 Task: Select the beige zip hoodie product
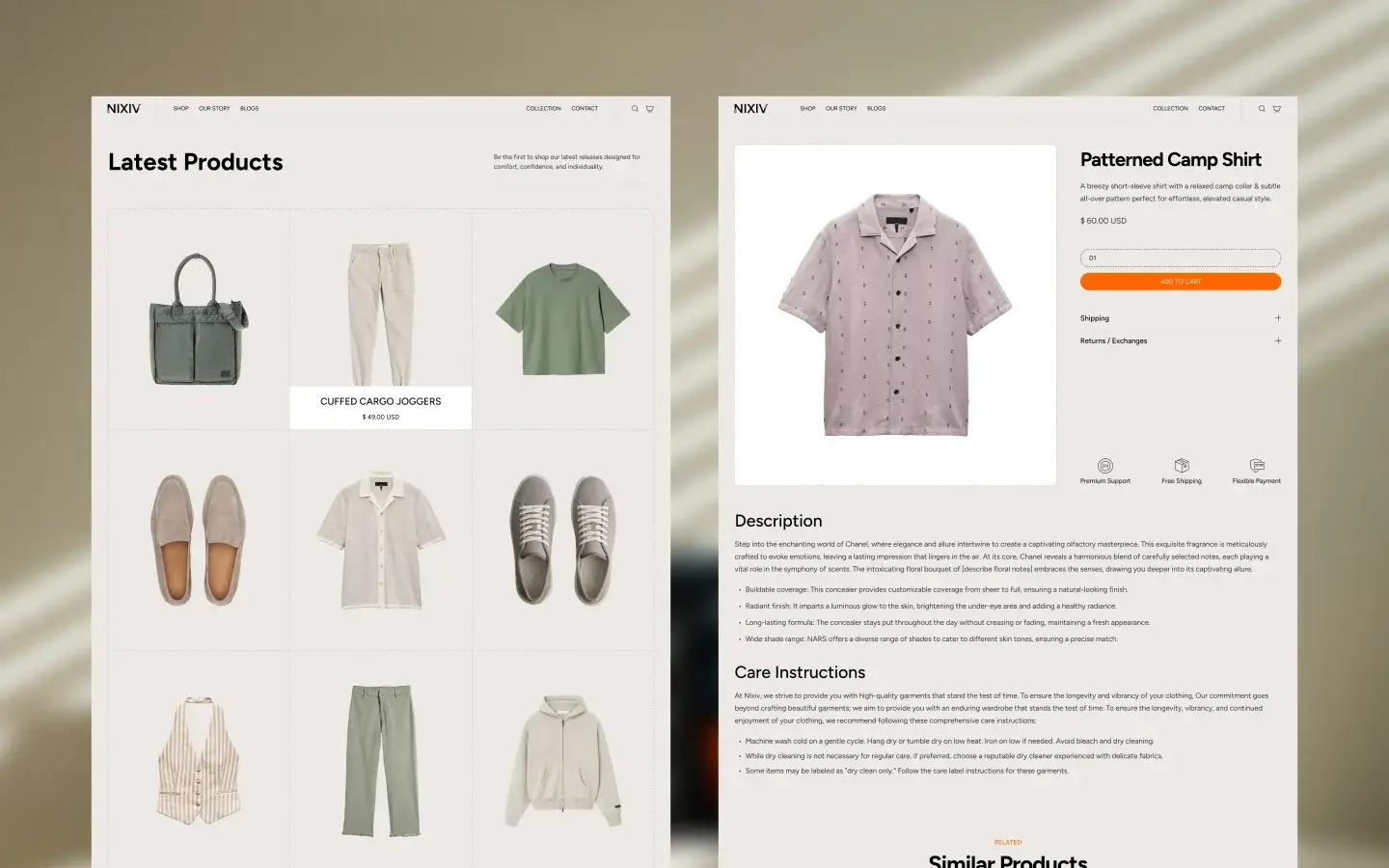(564, 760)
